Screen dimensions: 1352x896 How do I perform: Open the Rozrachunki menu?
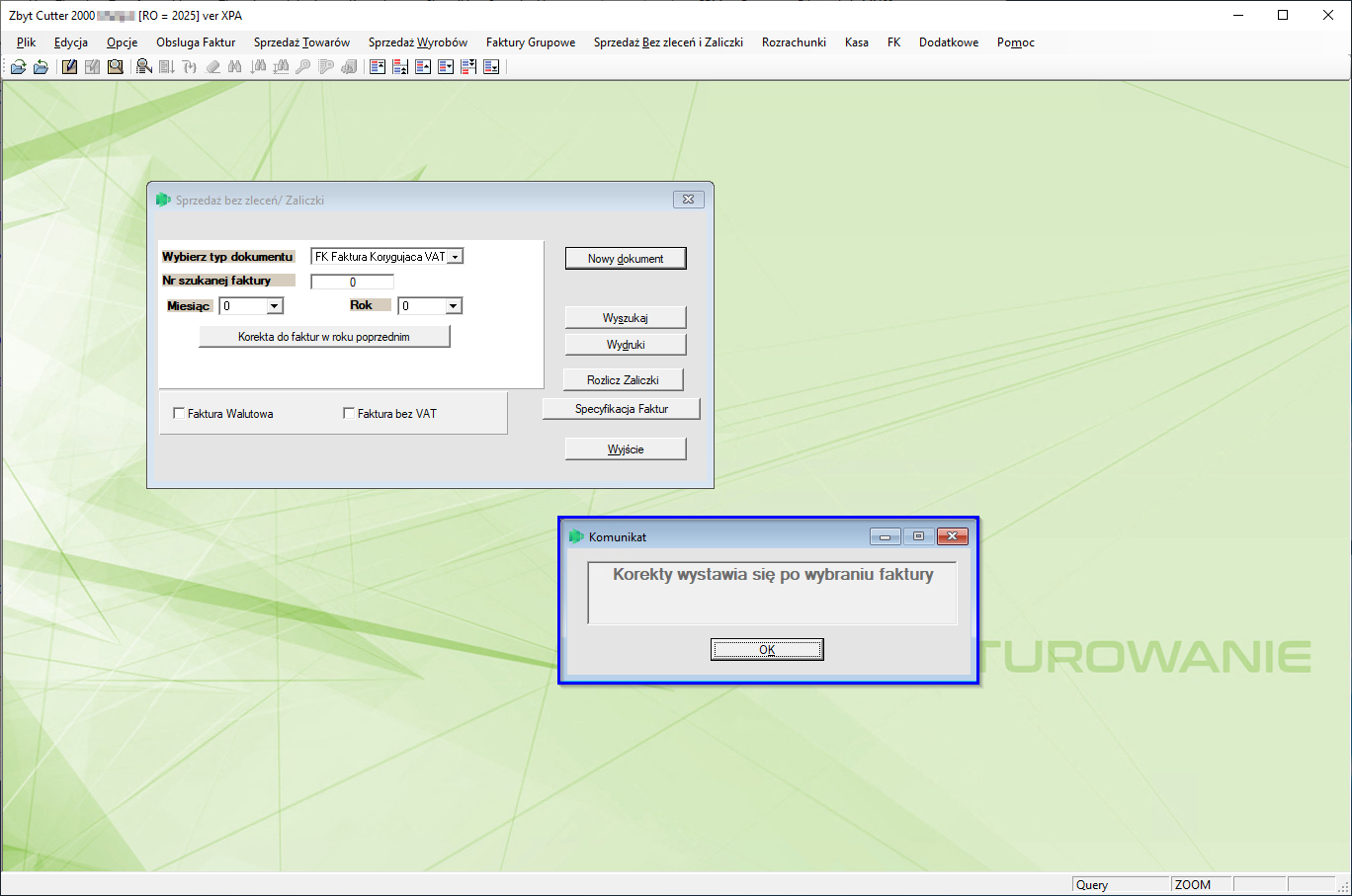794,42
